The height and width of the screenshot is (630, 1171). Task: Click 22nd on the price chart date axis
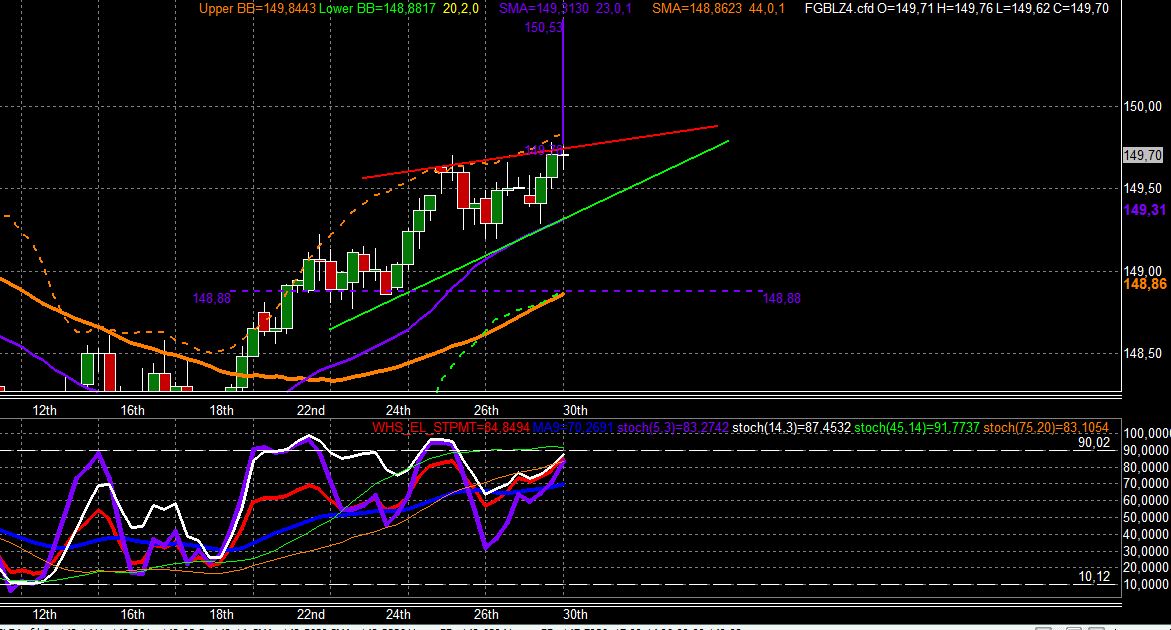311,410
